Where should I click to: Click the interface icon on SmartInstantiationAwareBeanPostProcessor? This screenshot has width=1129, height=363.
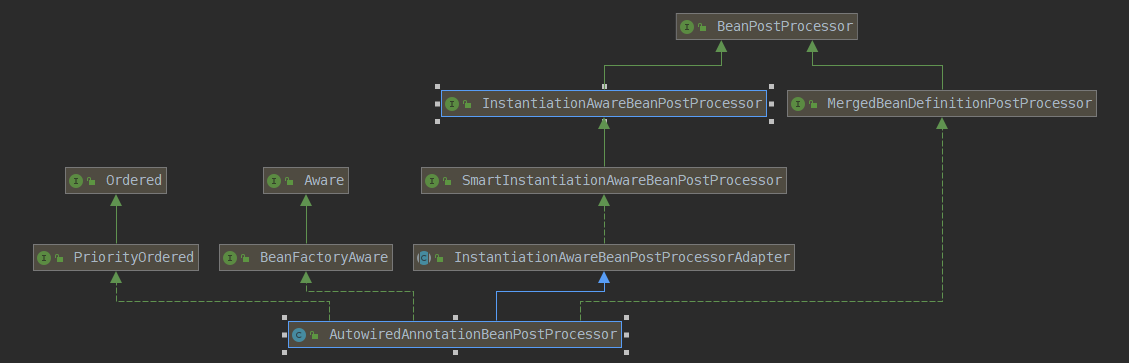tap(432, 181)
